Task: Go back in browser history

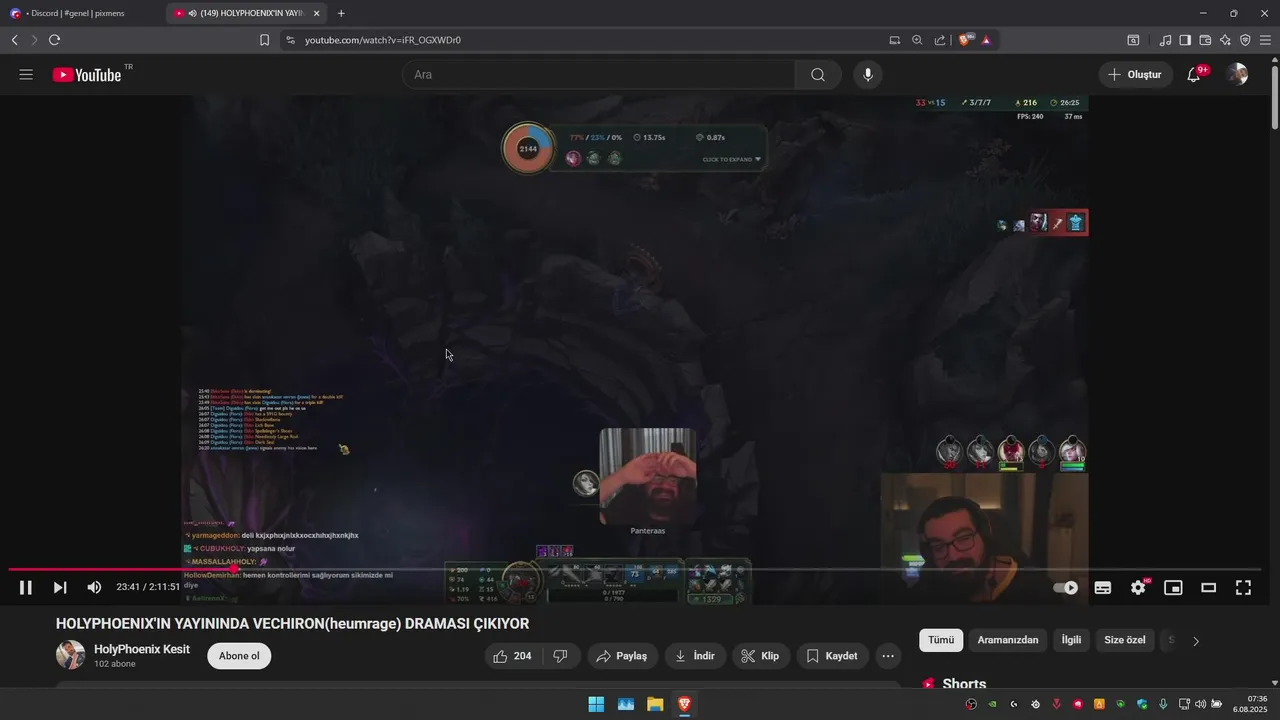Action: pos(14,40)
